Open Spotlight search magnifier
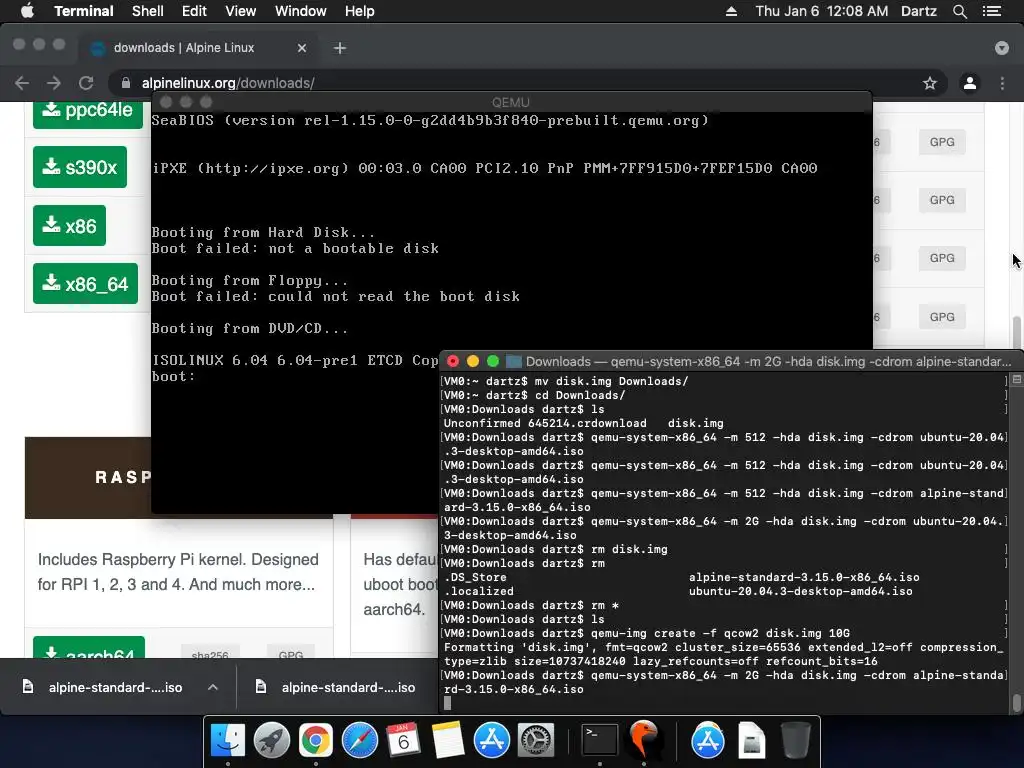Viewport: 1024px width, 768px height. point(959,11)
